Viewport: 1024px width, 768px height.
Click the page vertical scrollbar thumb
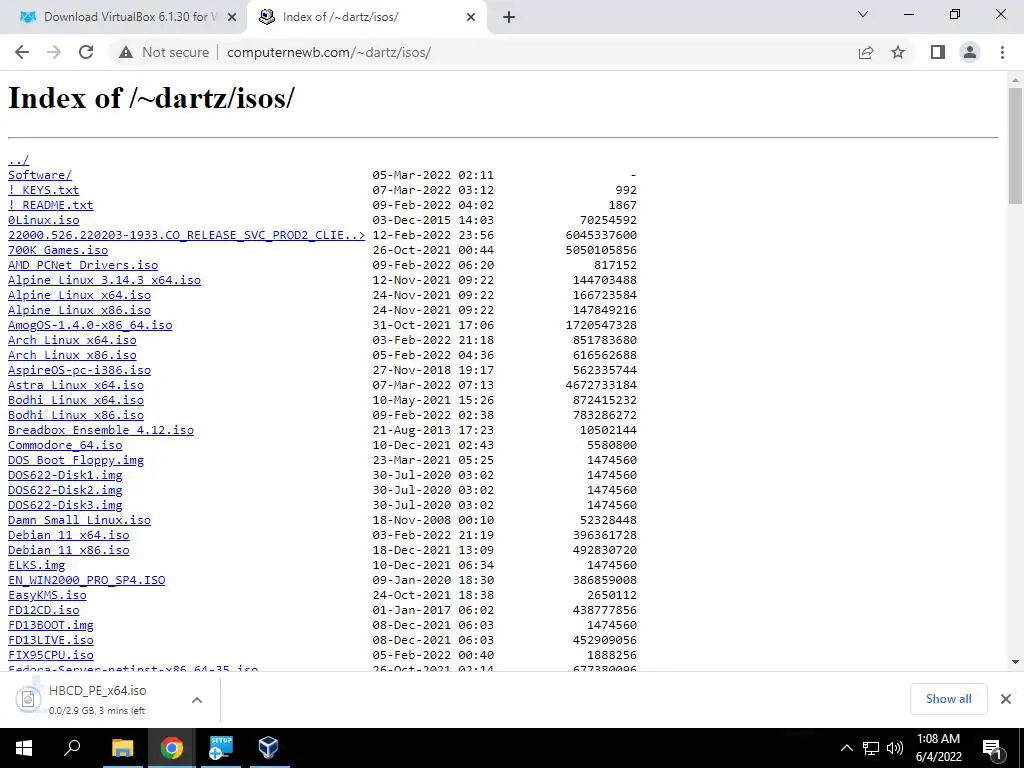point(1015,145)
